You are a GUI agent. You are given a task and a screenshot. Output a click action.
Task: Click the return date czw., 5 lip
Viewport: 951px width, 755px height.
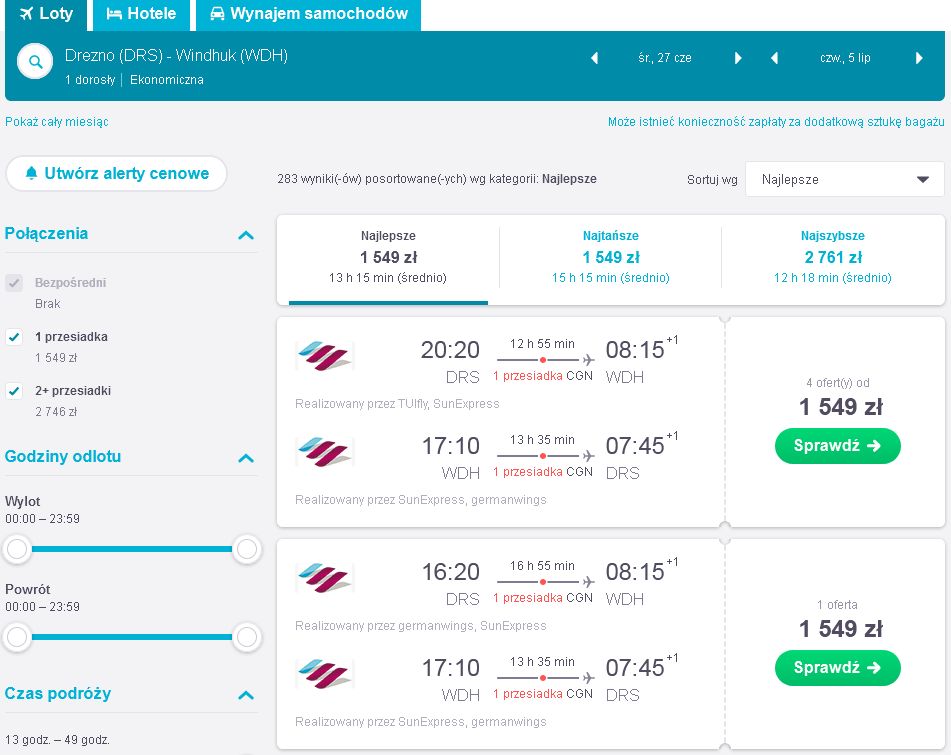point(845,58)
